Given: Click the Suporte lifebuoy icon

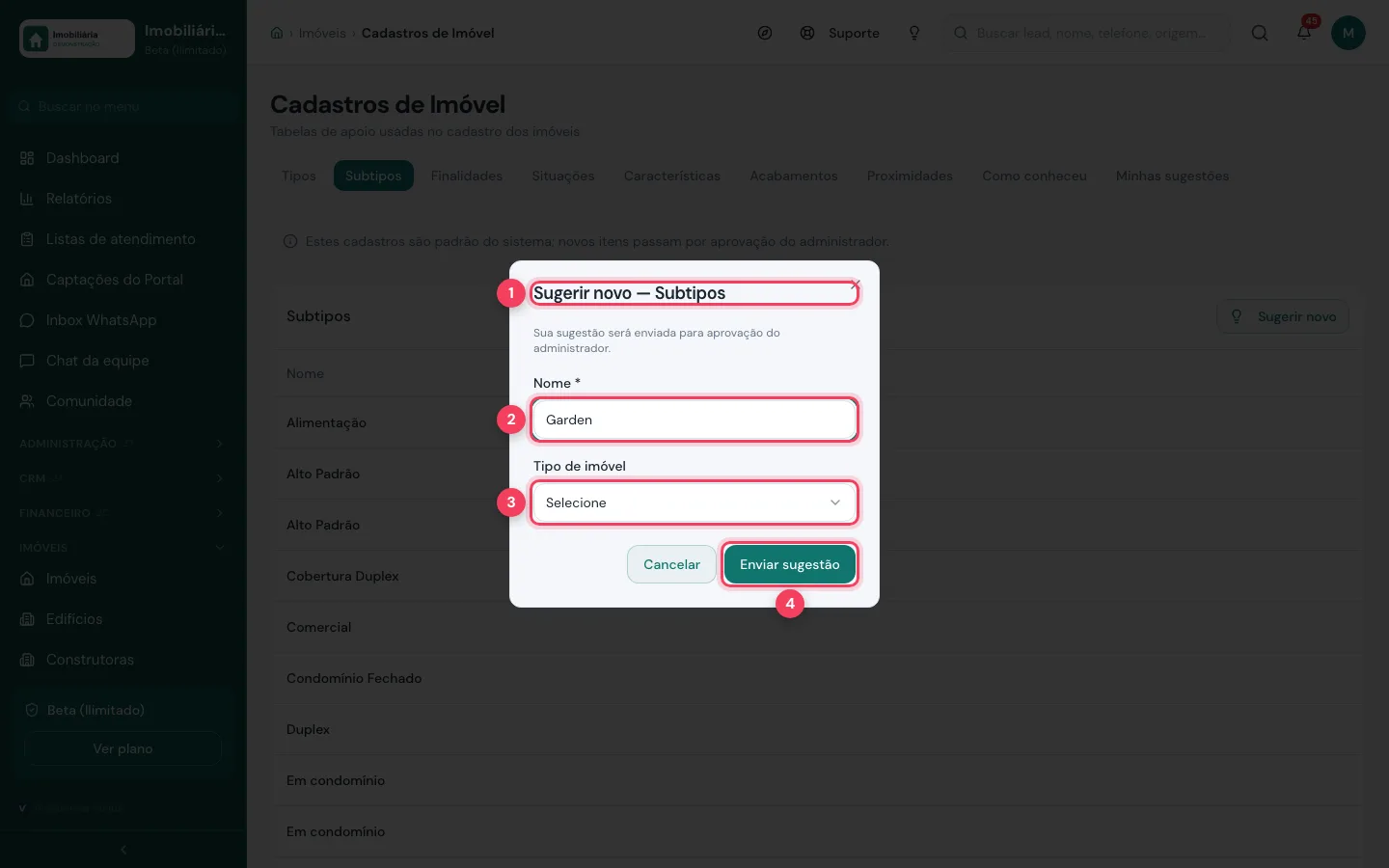Looking at the screenshot, I should [807, 33].
